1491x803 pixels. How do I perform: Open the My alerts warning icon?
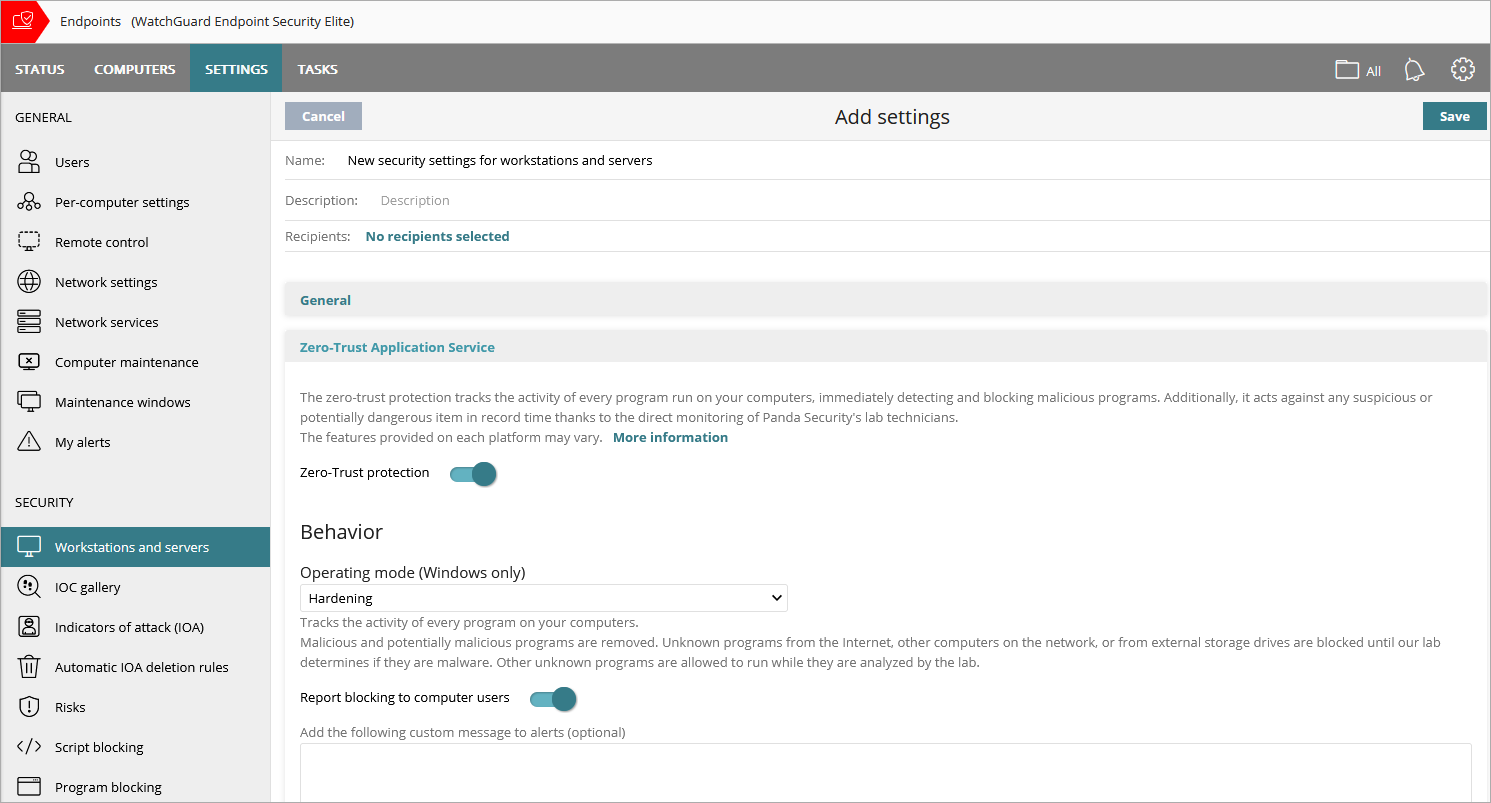pos(29,441)
